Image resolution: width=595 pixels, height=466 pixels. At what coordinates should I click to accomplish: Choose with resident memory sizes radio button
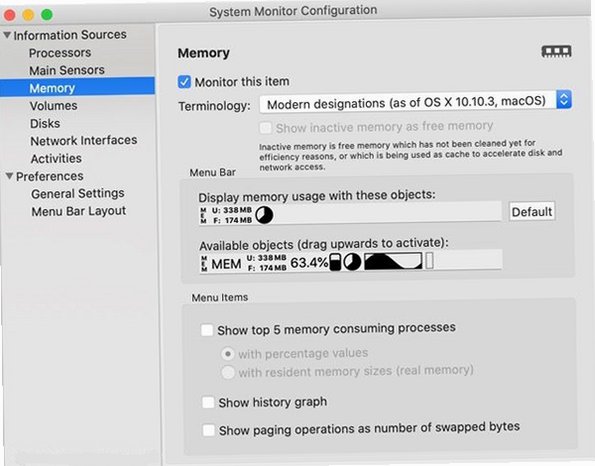click(228, 372)
